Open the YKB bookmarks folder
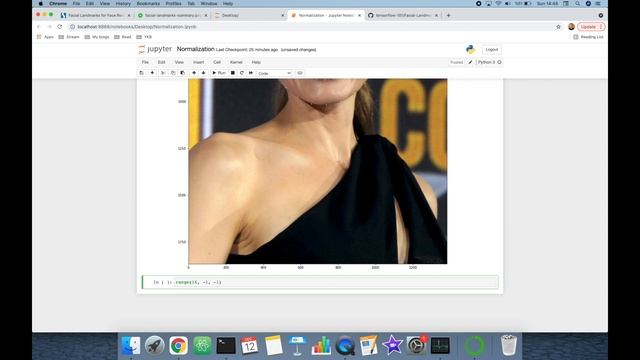Screen dimensions: 640x360 [144, 37]
